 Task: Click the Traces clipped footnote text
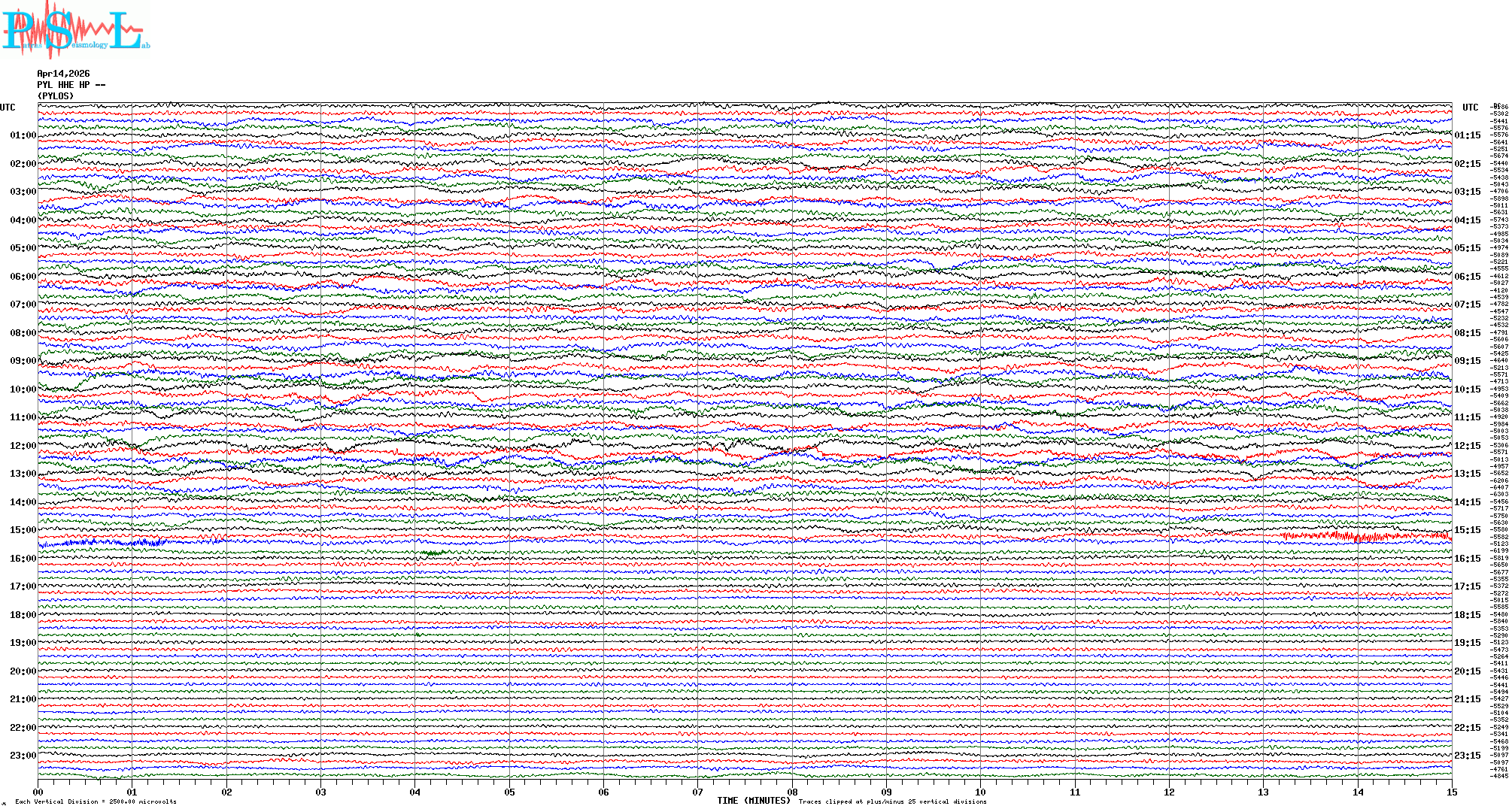tap(892, 801)
